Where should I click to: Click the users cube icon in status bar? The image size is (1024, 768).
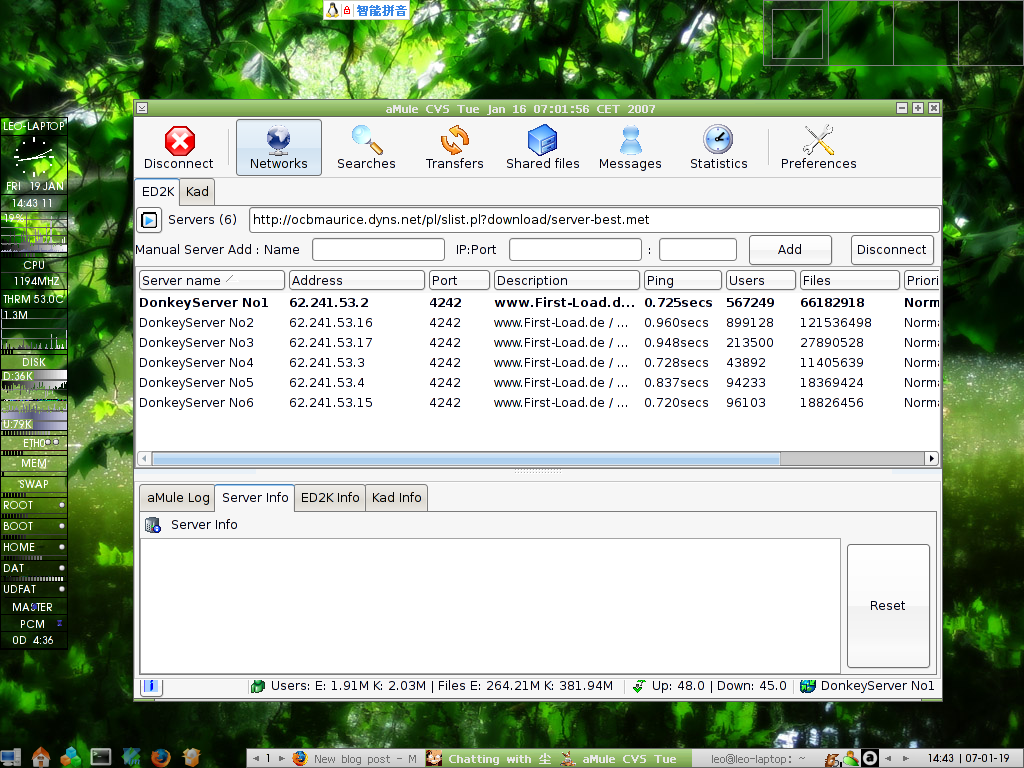pos(258,686)
